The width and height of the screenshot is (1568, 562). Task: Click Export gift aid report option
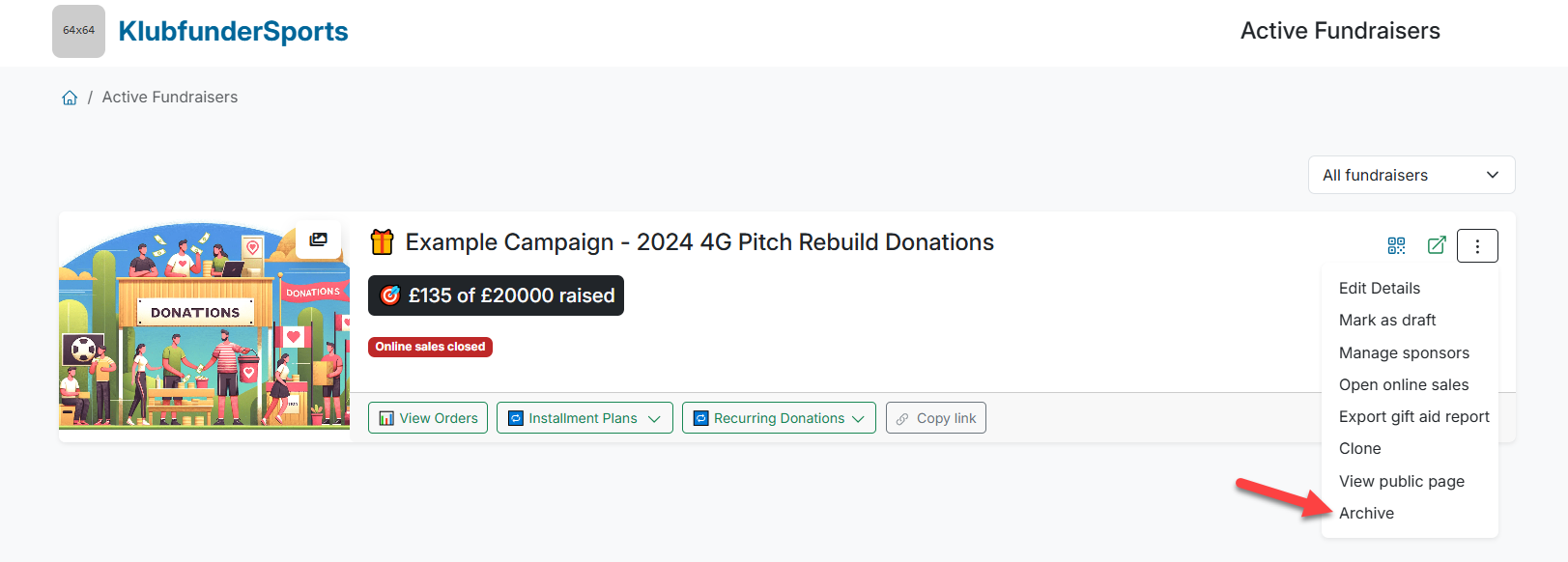pos(1413,416)
